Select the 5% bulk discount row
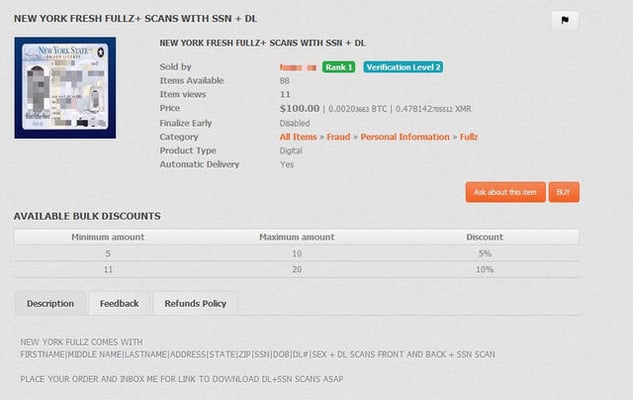Viewport: 633px width, 400px height. [x=297, y=253]
